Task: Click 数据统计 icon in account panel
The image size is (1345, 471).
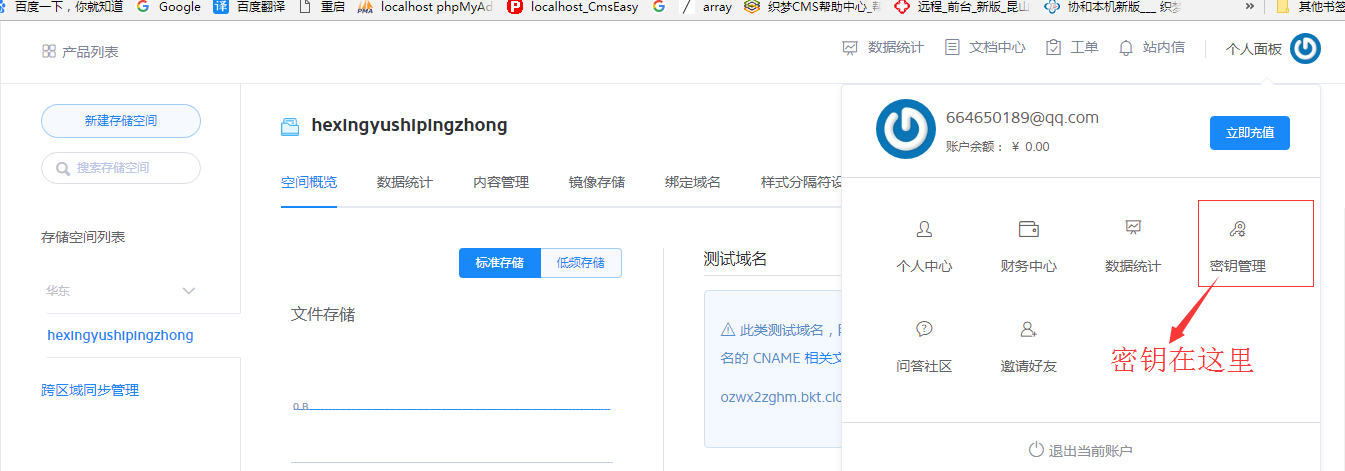Action: [1133, 229]
